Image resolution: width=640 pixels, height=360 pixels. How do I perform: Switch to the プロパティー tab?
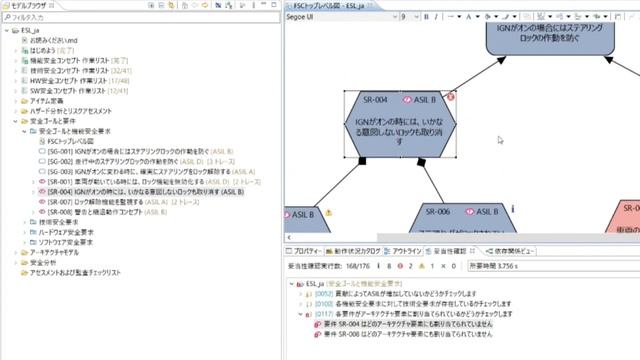(x=304, y=251)
